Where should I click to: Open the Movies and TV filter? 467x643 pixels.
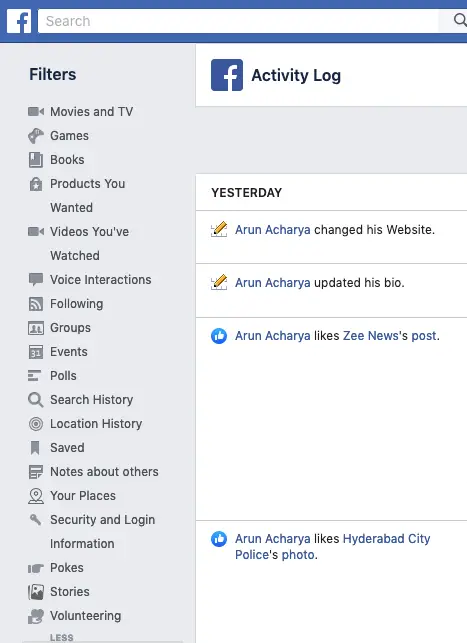(x=91, y=112)
